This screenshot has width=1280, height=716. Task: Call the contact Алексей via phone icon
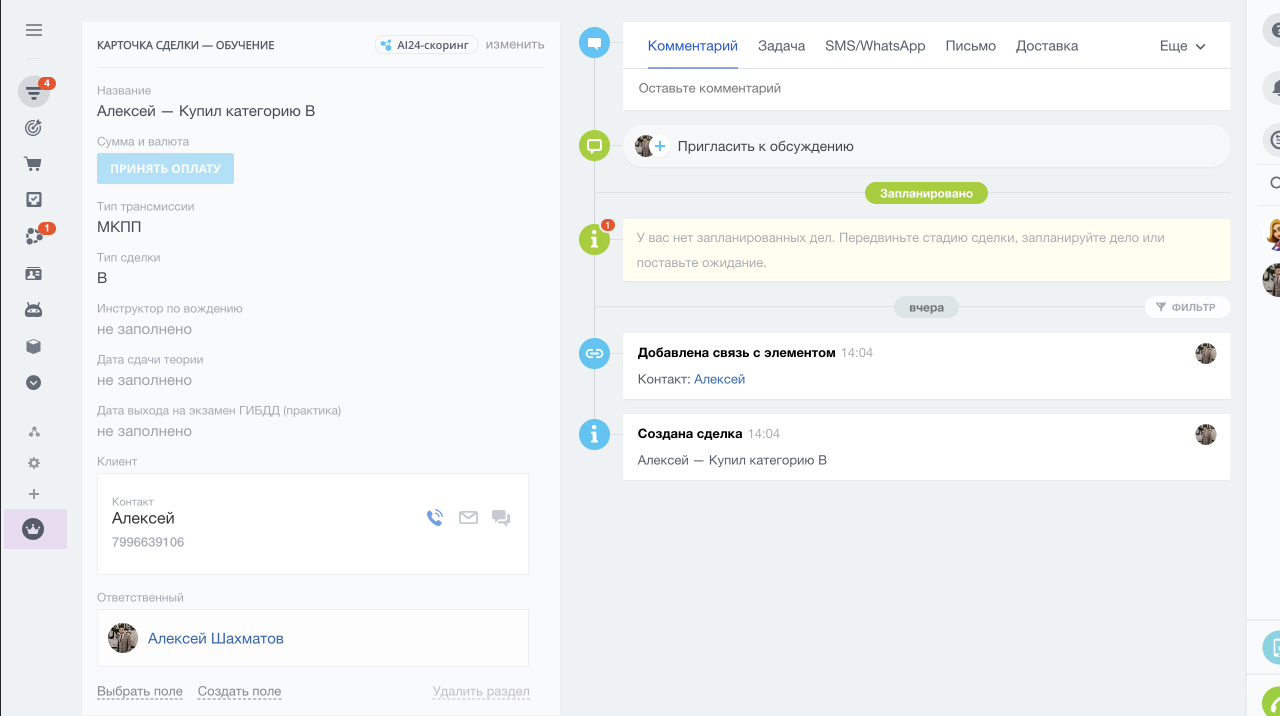point(435,518)
